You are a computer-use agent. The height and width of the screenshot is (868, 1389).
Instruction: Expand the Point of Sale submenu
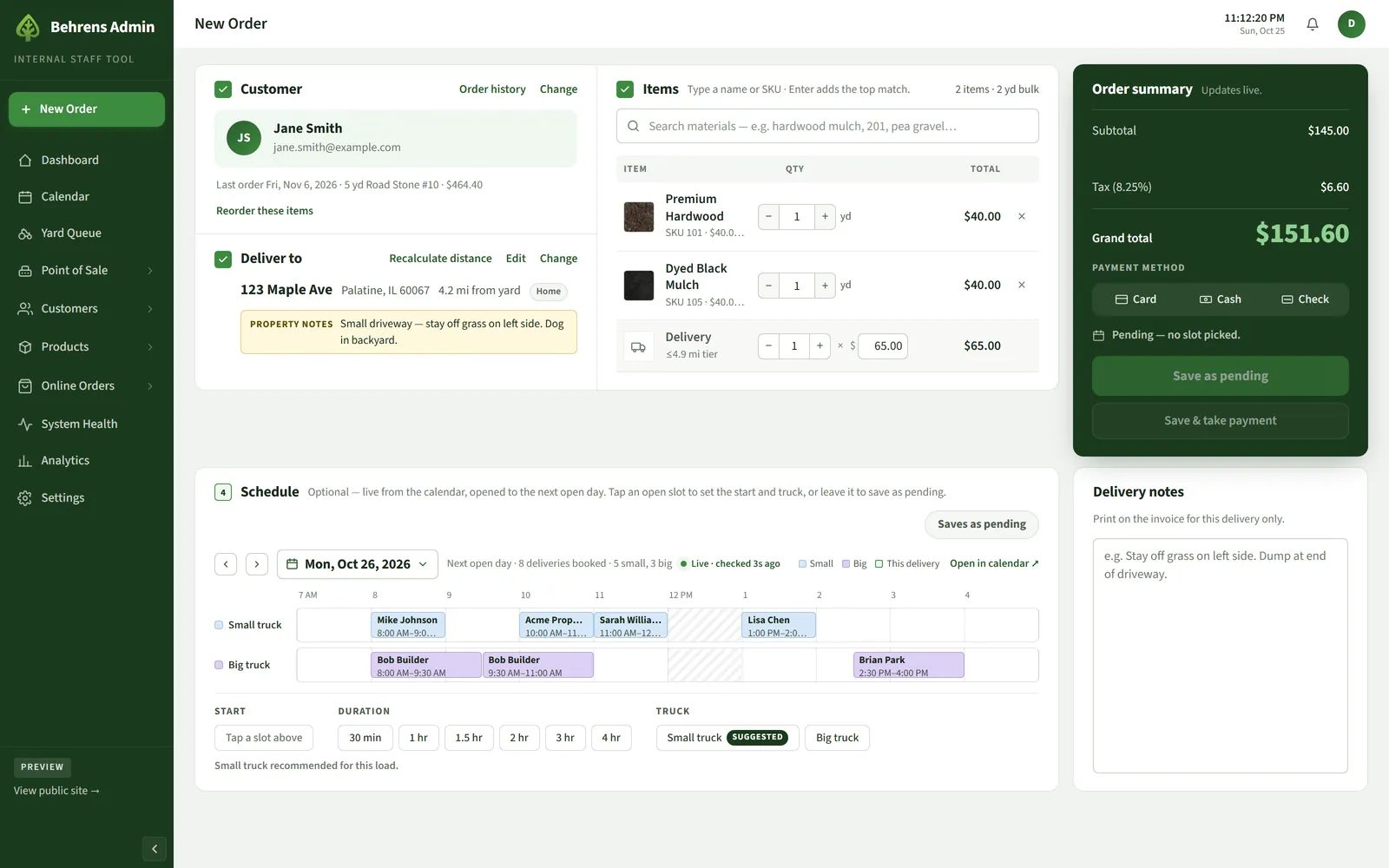point(150,271)
